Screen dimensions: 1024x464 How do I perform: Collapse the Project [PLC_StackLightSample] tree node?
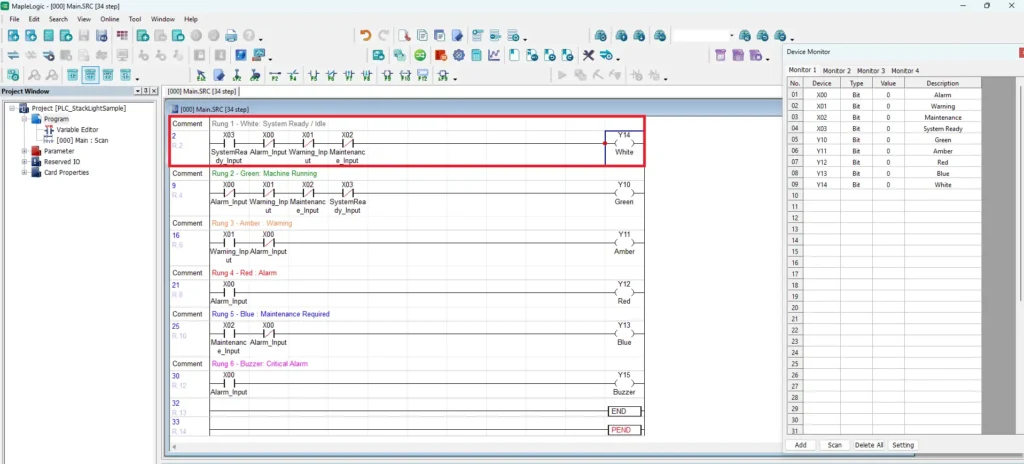click(14, 108)
